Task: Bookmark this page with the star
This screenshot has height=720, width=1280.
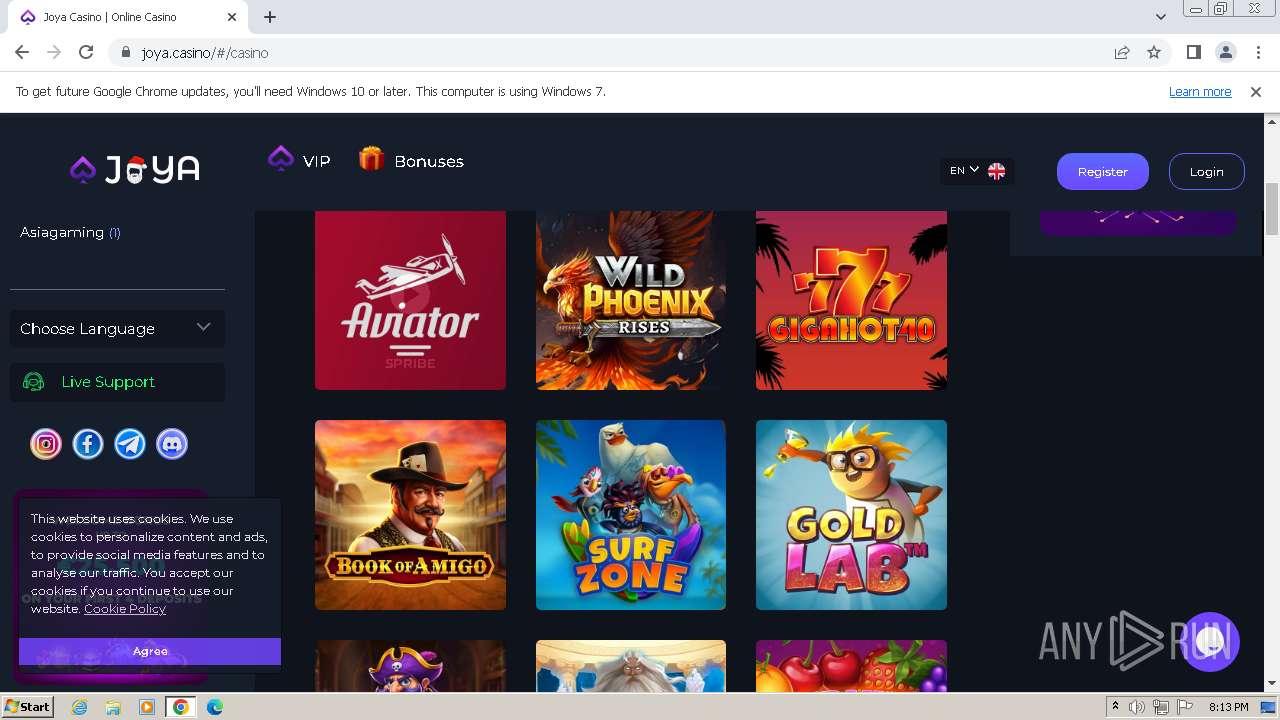Action: click(1154, 52)
